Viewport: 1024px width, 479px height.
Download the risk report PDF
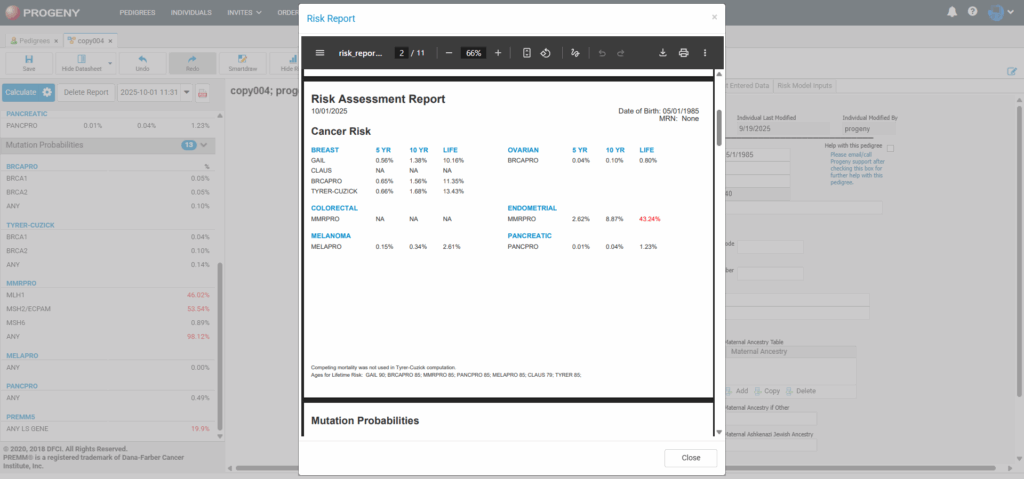click(x=662, y=53)
